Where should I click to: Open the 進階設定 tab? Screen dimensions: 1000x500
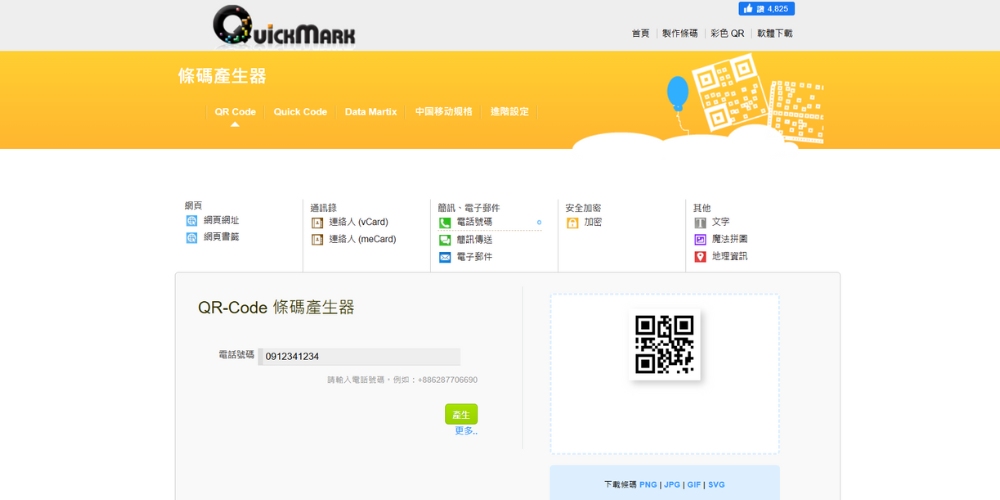(x=510, y=112)
